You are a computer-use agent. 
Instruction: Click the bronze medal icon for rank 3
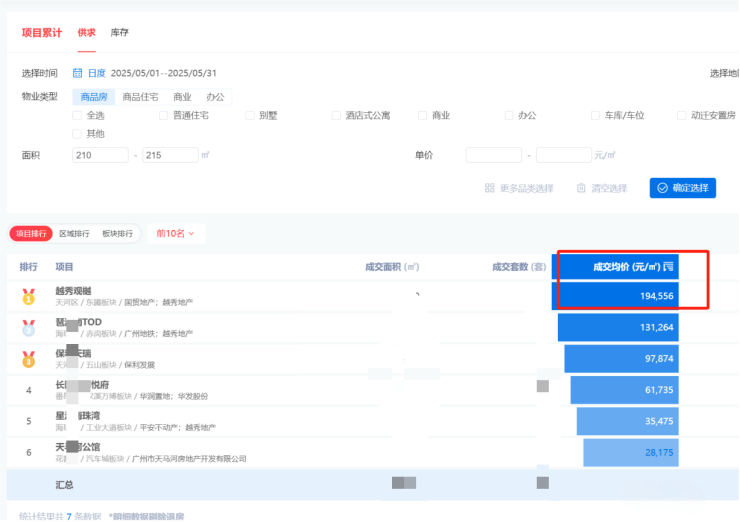[28, 358]
